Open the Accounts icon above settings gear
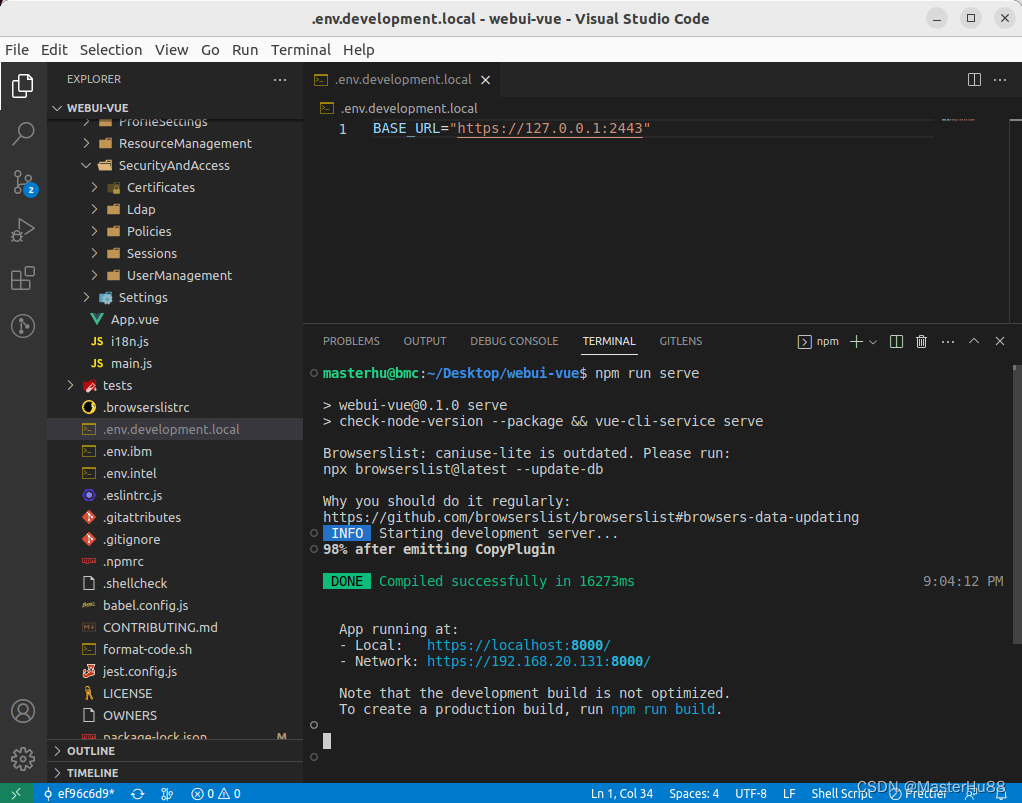 point(23,712)
